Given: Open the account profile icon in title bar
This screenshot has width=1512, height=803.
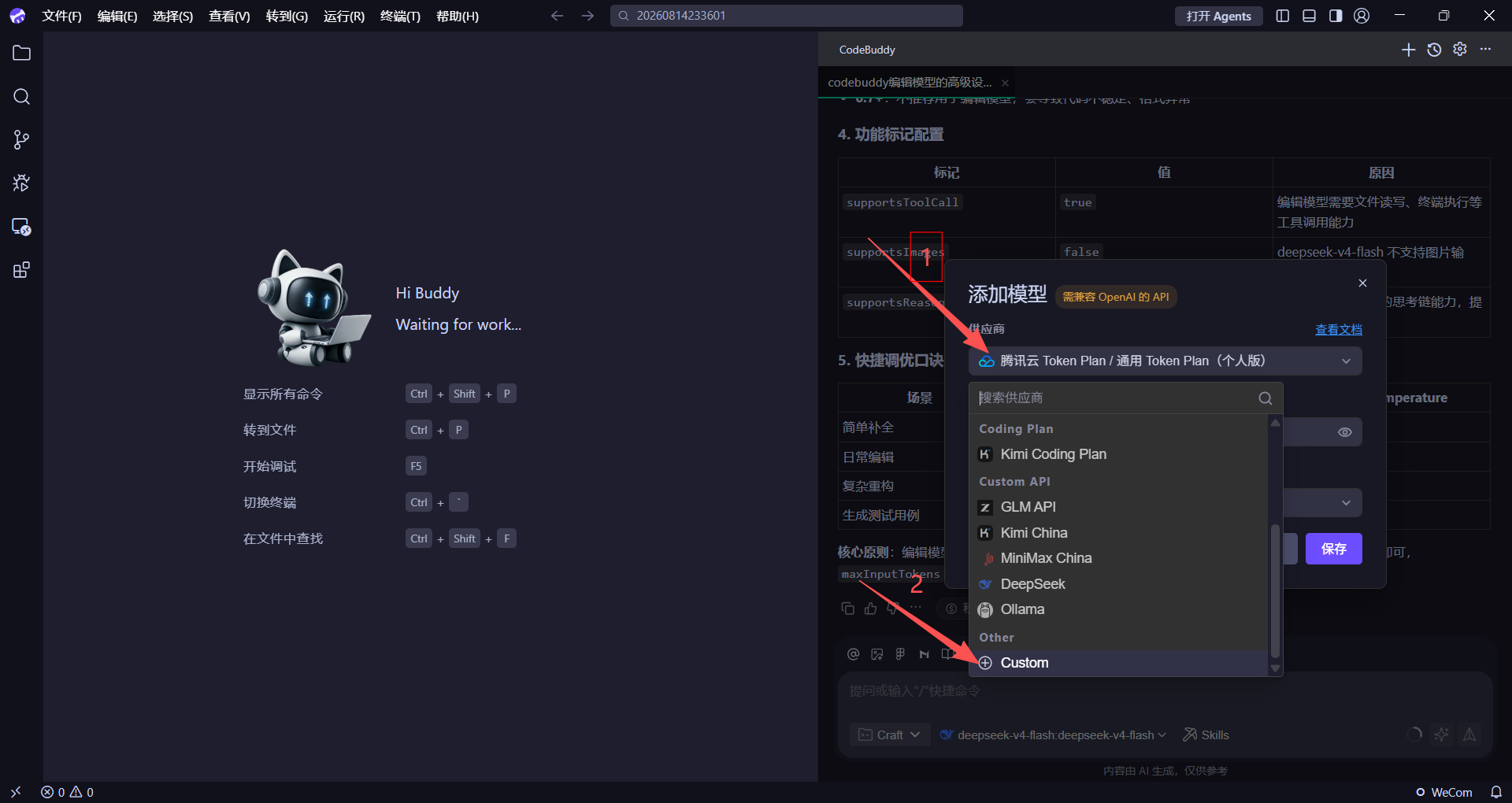Looking at the screenshot, I should click(x=1362, y=16).
